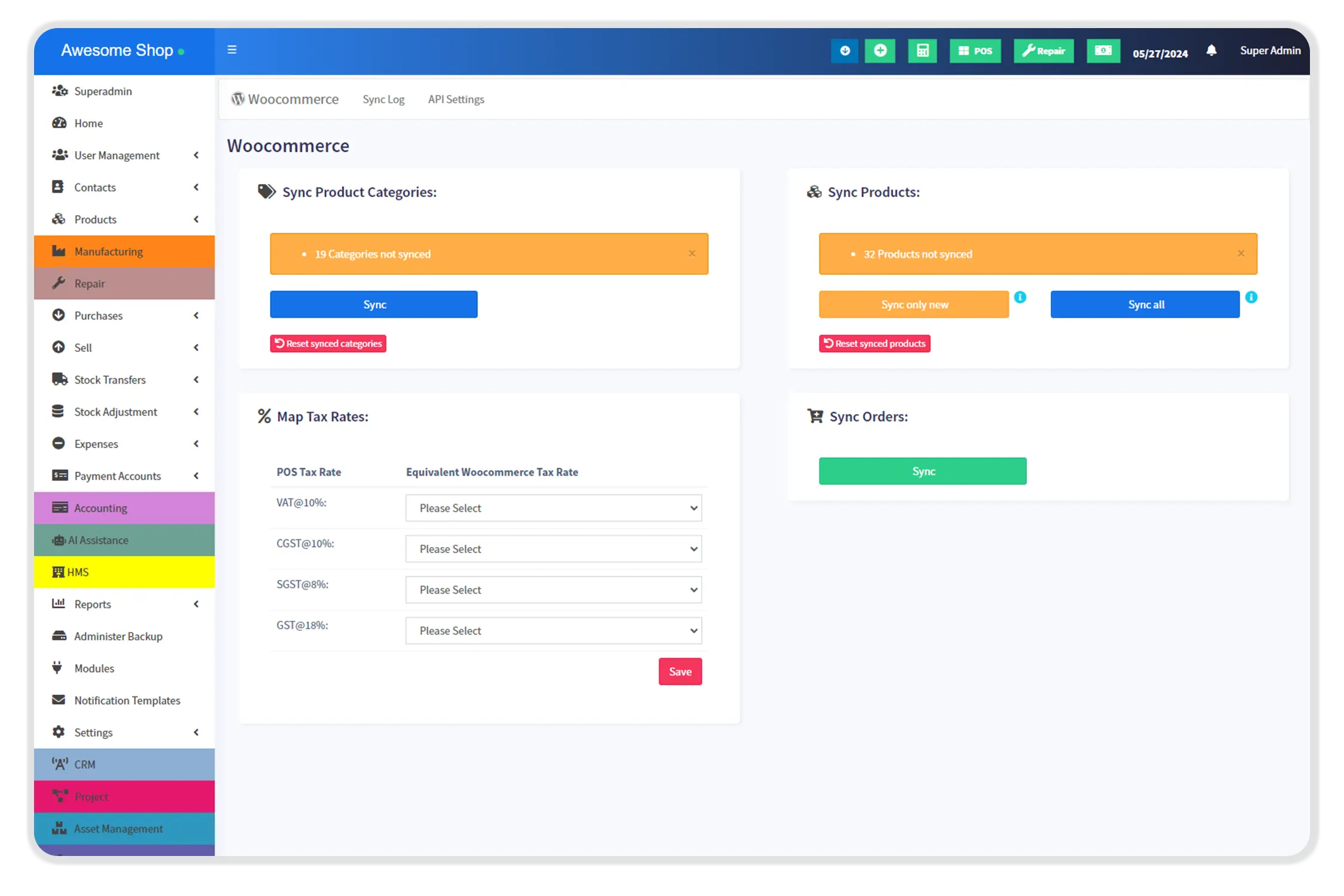The height and width of the screenshot is (896, 1344).
Task: Open the SGST@8% tax rate dropdown
Action: [x=554, y=590]
